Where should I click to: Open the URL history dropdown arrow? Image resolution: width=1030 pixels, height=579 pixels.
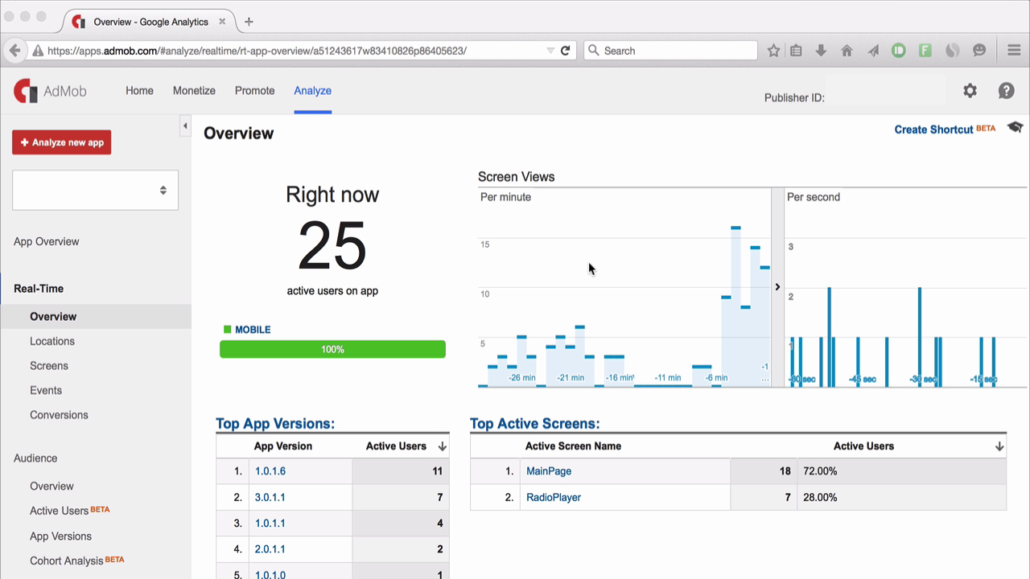coord(550,51)
